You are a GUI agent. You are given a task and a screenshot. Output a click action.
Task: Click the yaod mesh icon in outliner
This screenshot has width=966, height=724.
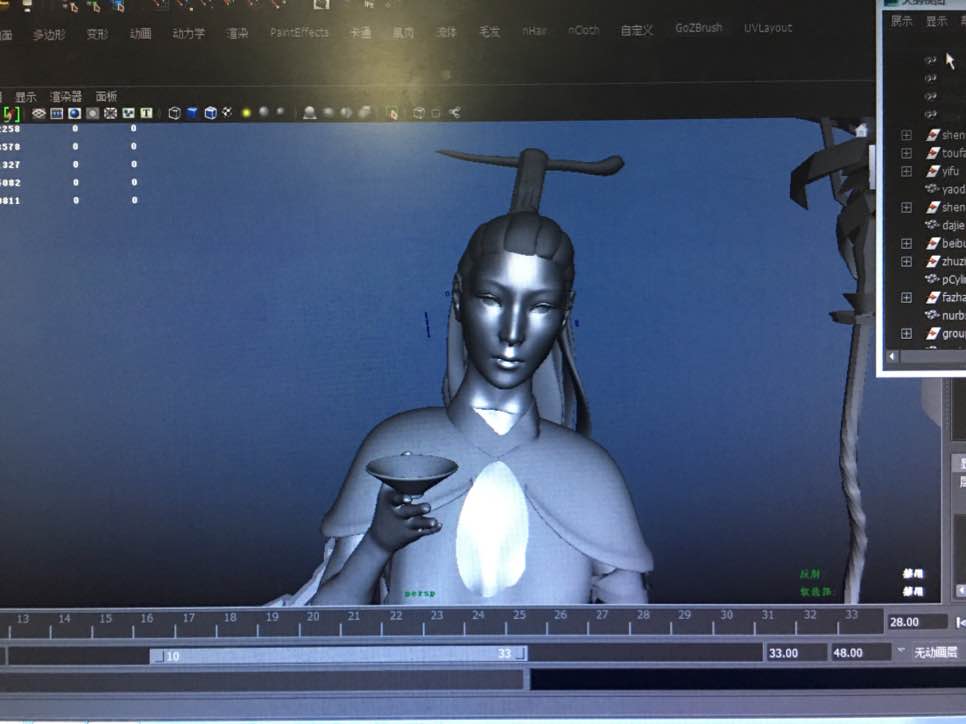point(932,189)
